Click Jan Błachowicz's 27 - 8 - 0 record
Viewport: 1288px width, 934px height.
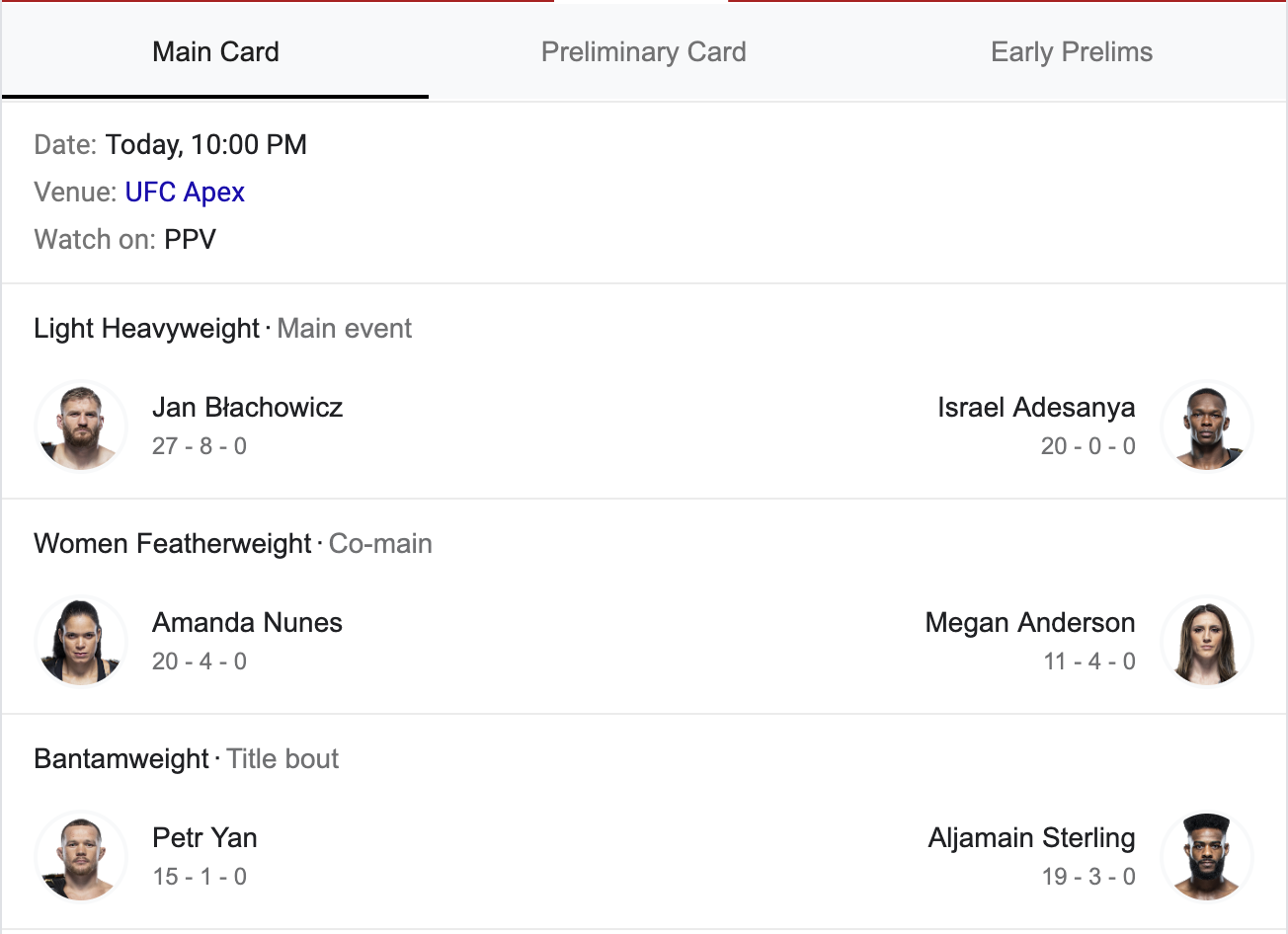[x=200, y=446]
